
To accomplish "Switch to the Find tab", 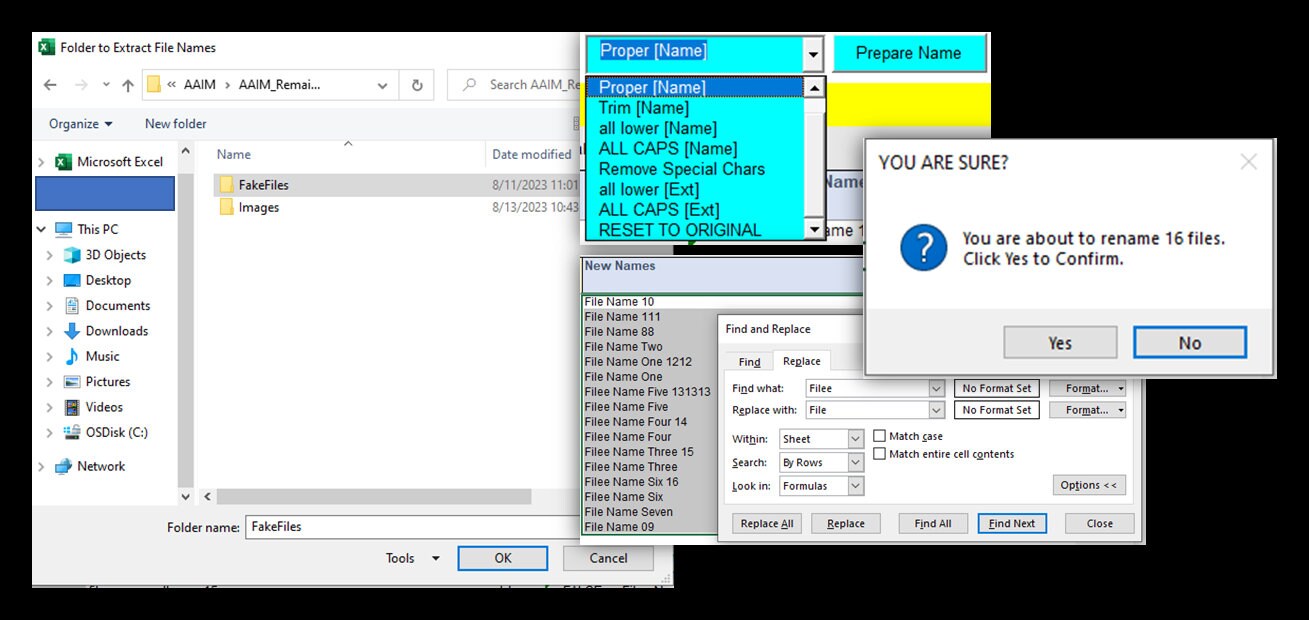I will [748, 361].
